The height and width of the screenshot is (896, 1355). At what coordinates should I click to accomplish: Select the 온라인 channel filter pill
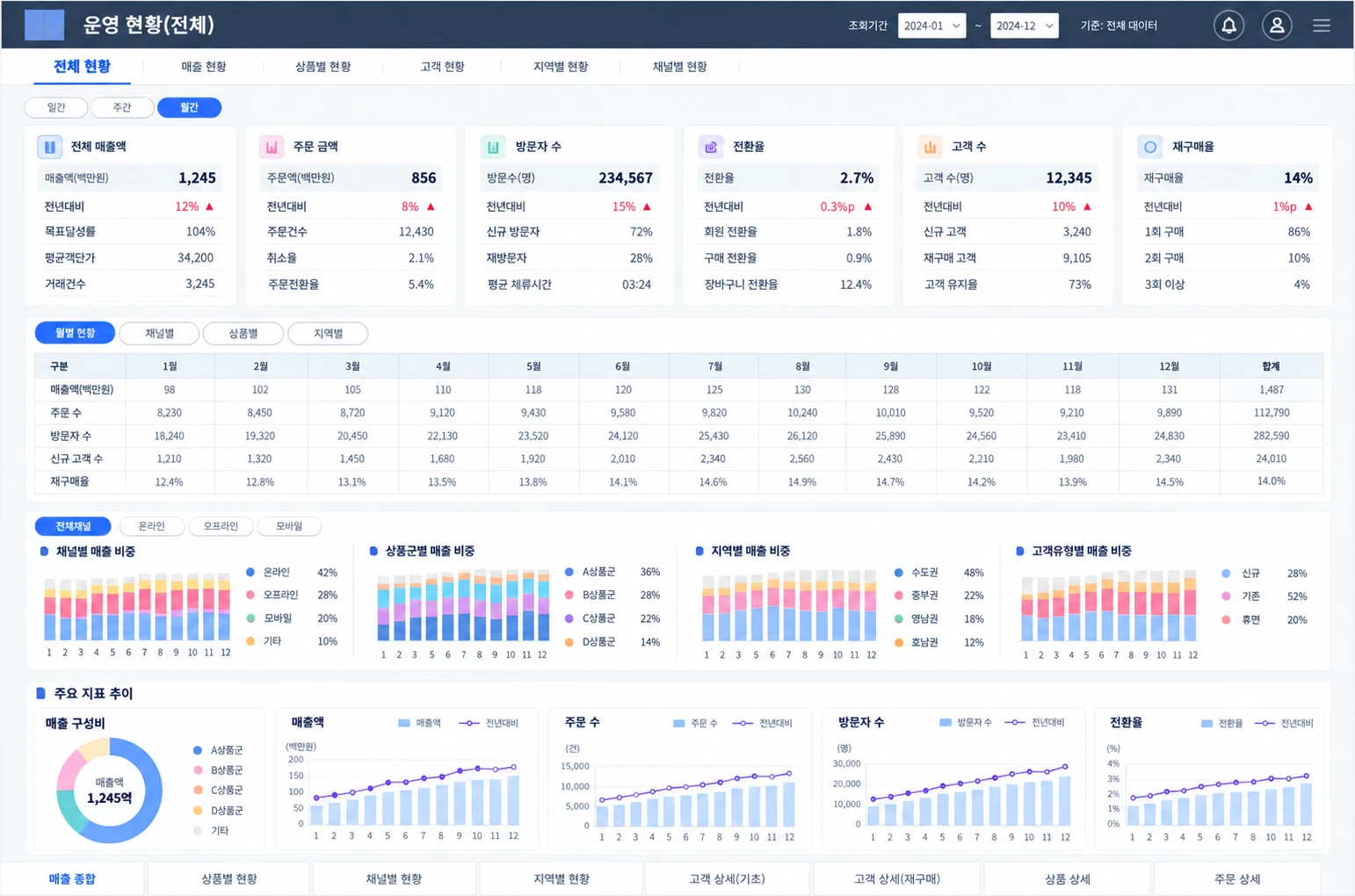coord(152,526)
